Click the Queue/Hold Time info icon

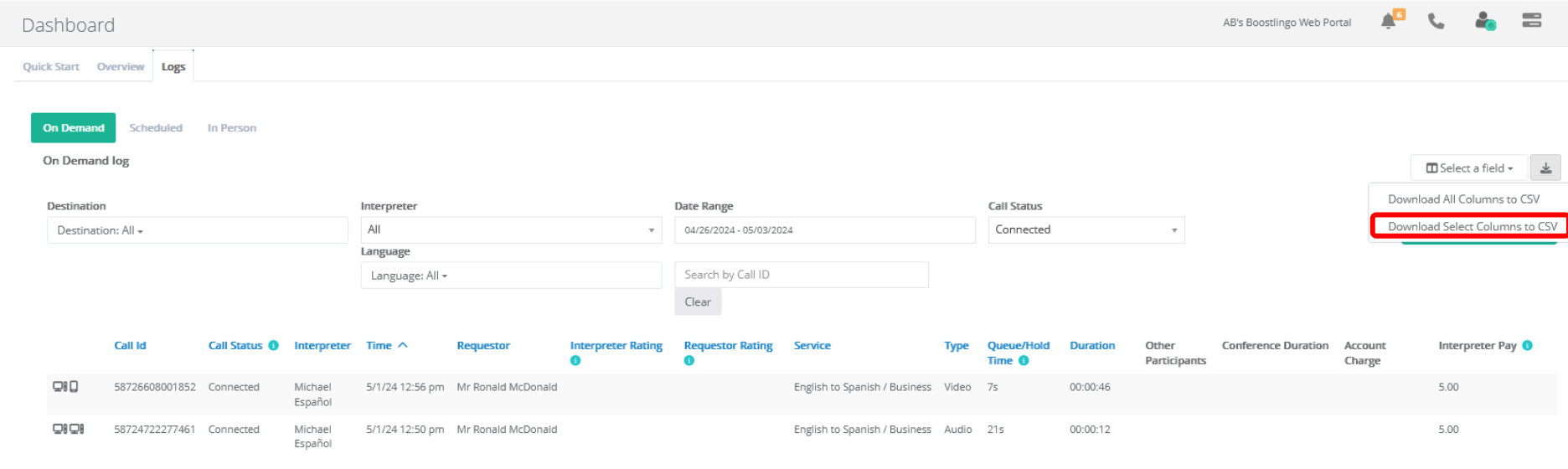[x=1024, y=361]
